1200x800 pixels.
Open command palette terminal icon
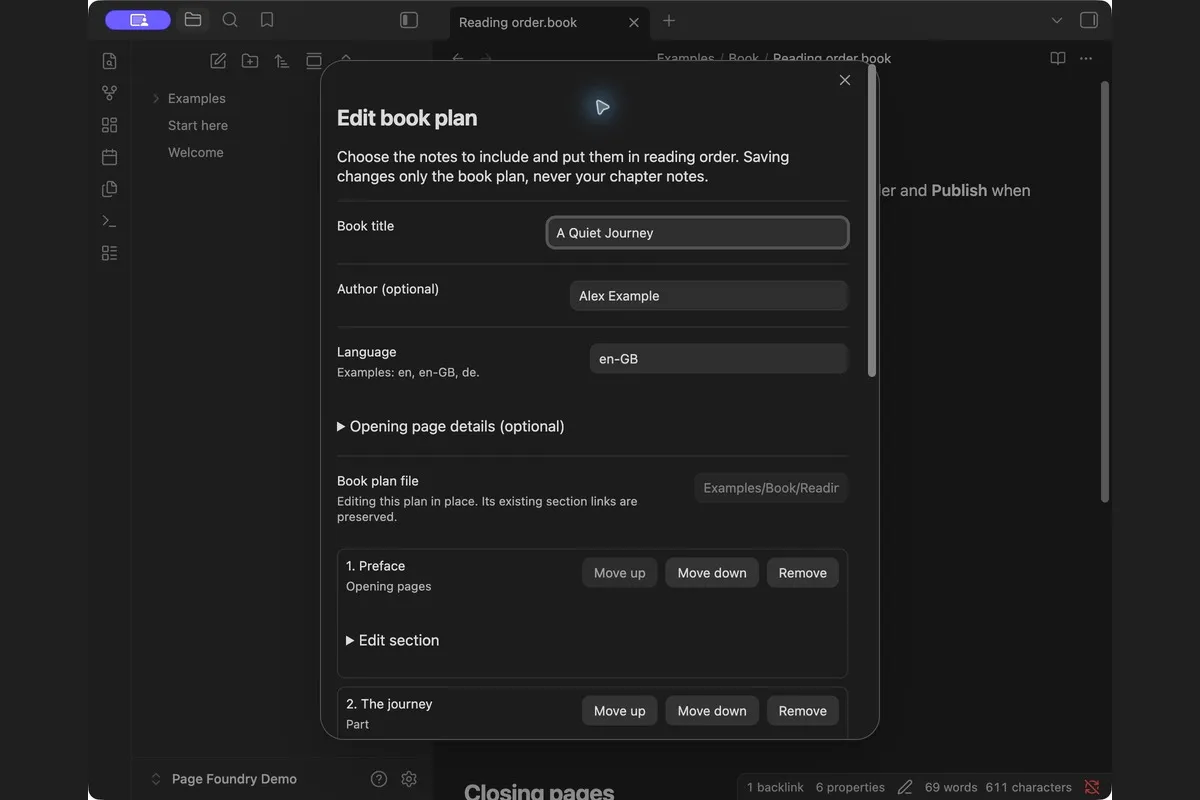(x=110, y=221)
